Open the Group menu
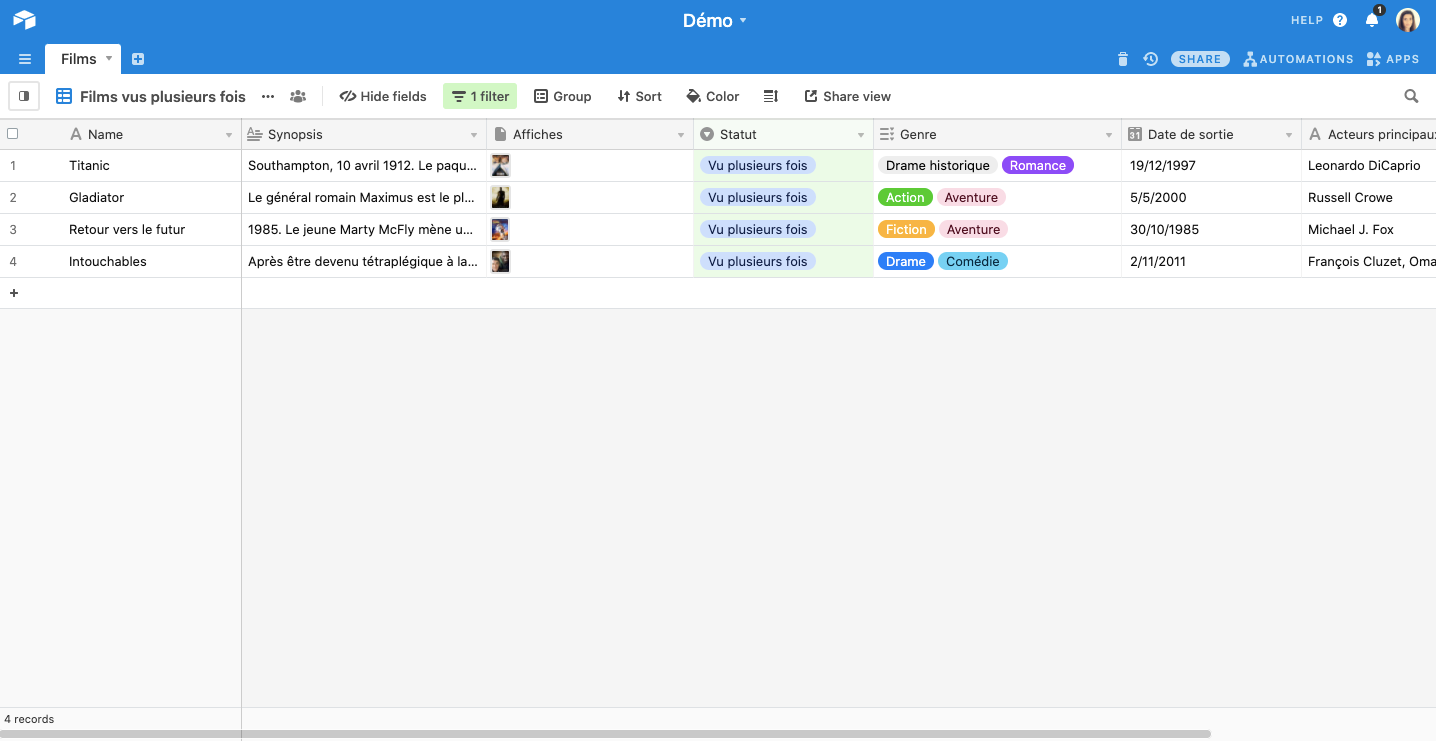 tap(562, 96)
